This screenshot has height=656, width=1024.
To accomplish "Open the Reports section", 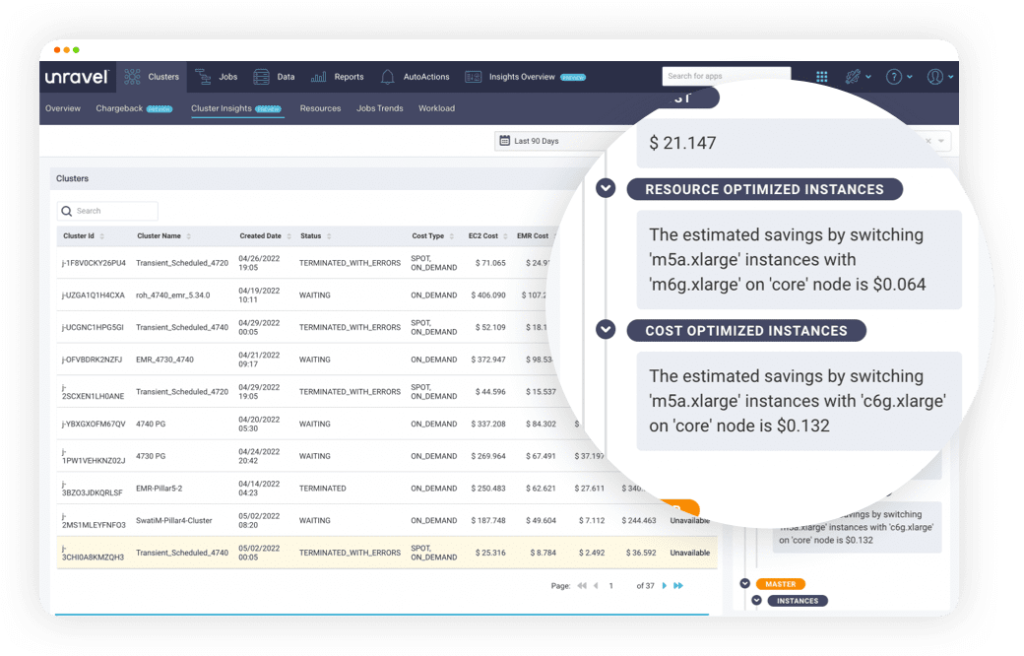I will tap(337, 76).
